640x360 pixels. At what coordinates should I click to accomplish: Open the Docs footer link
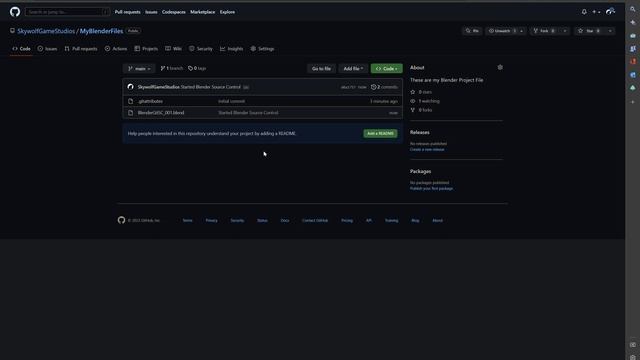(285, 220)
